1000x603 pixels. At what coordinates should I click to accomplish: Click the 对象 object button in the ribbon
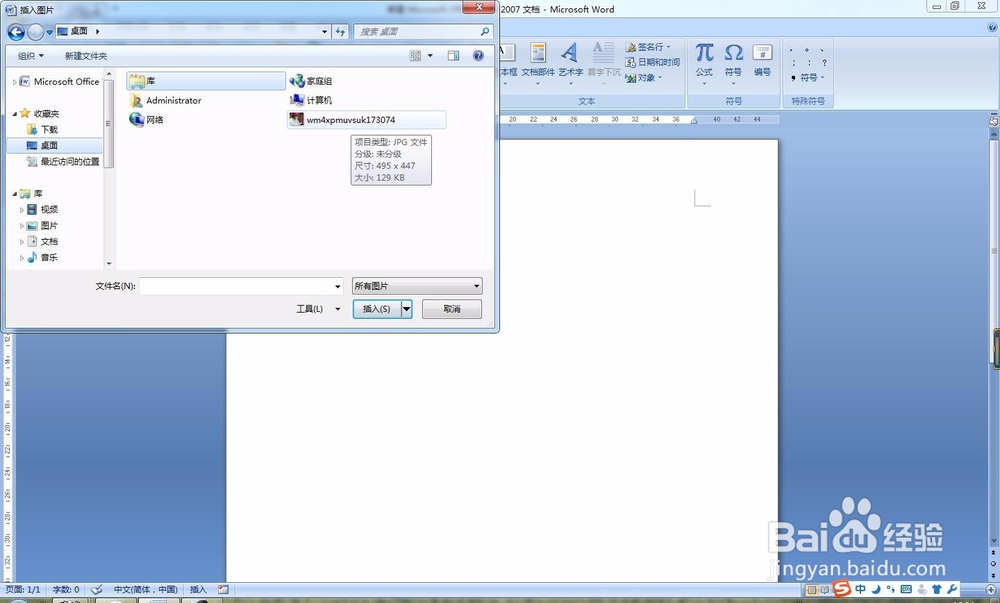(x=643, y=78)
